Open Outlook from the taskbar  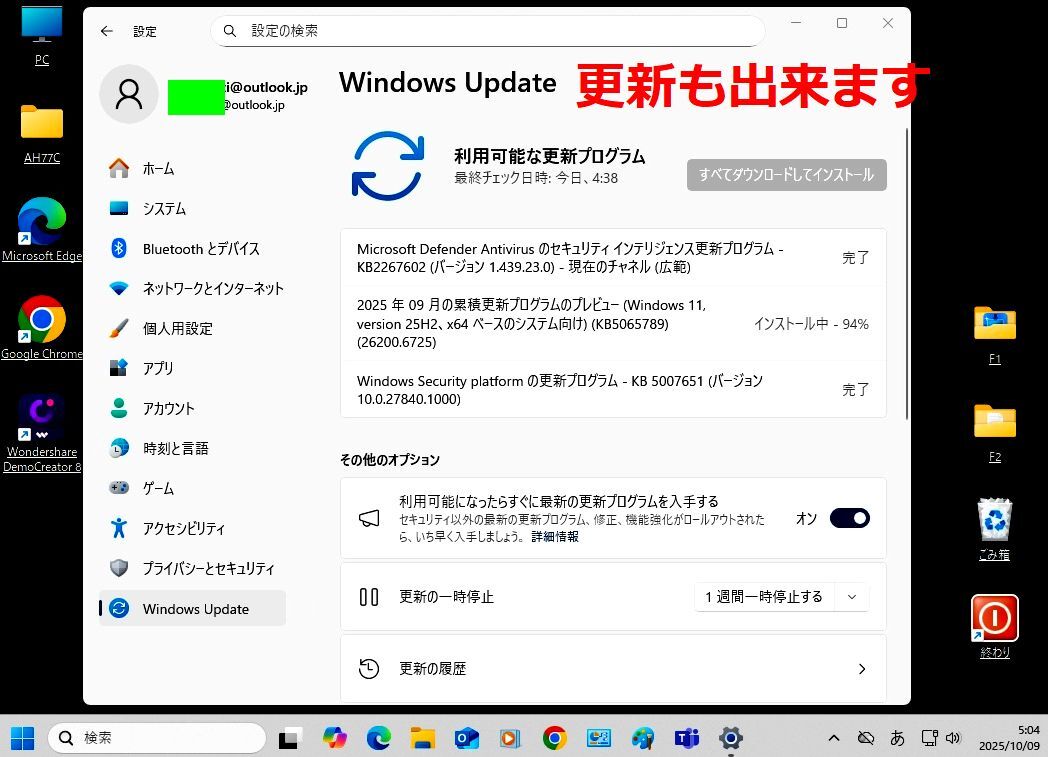(x=466, y=738)
